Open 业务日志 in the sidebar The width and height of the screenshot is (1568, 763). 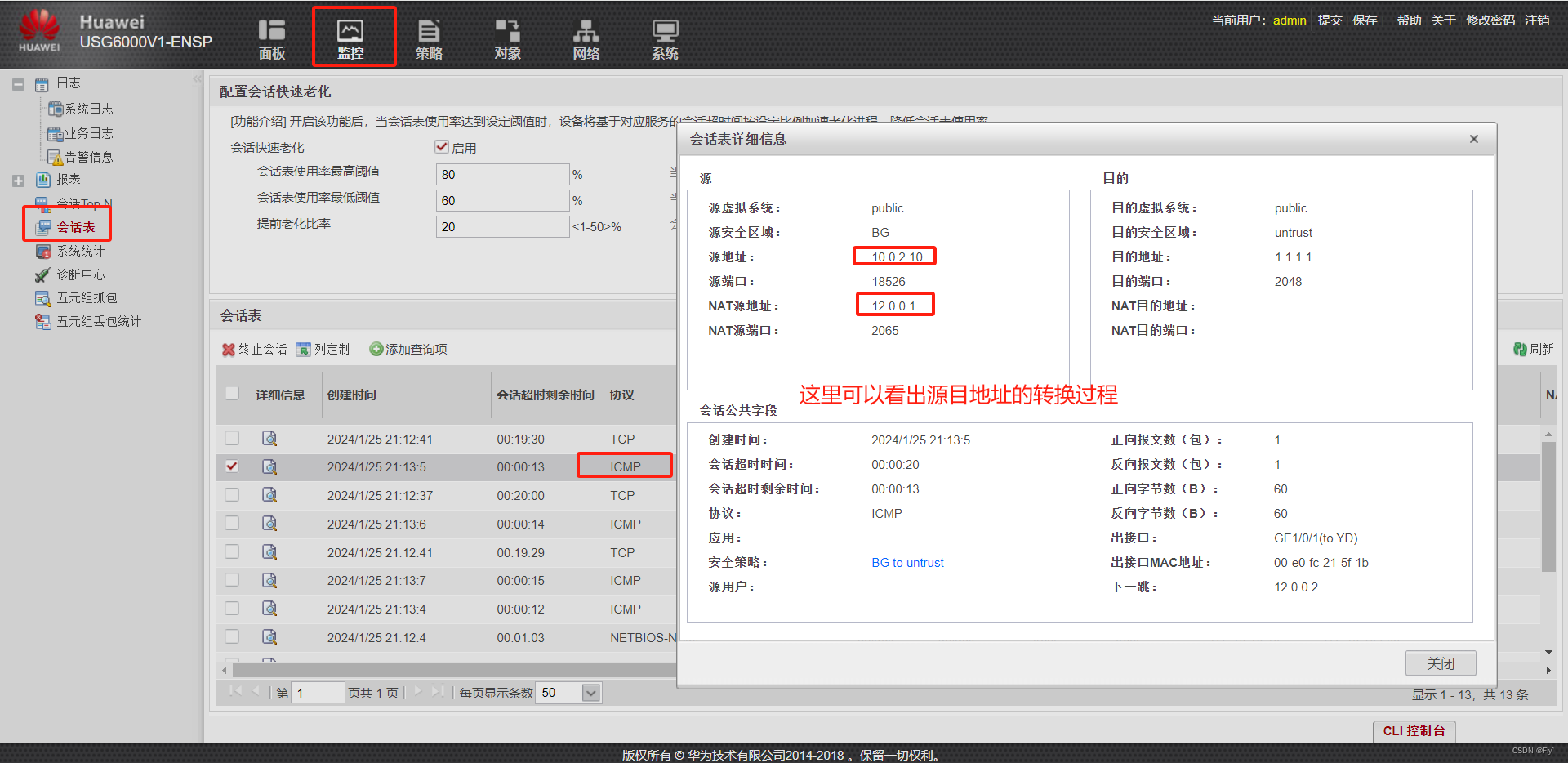click(89, 133)
